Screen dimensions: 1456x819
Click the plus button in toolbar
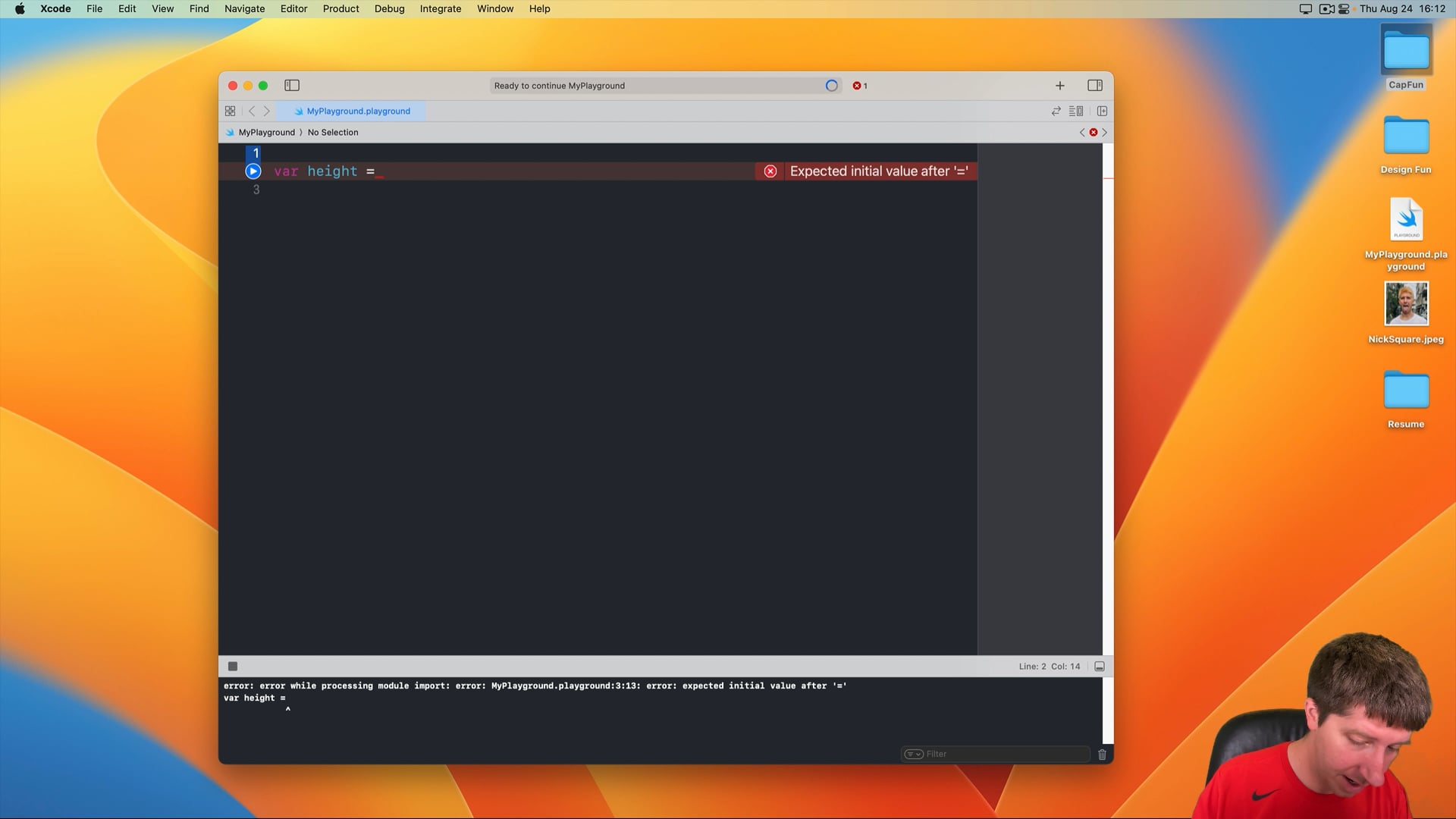tap(1060, 86)
